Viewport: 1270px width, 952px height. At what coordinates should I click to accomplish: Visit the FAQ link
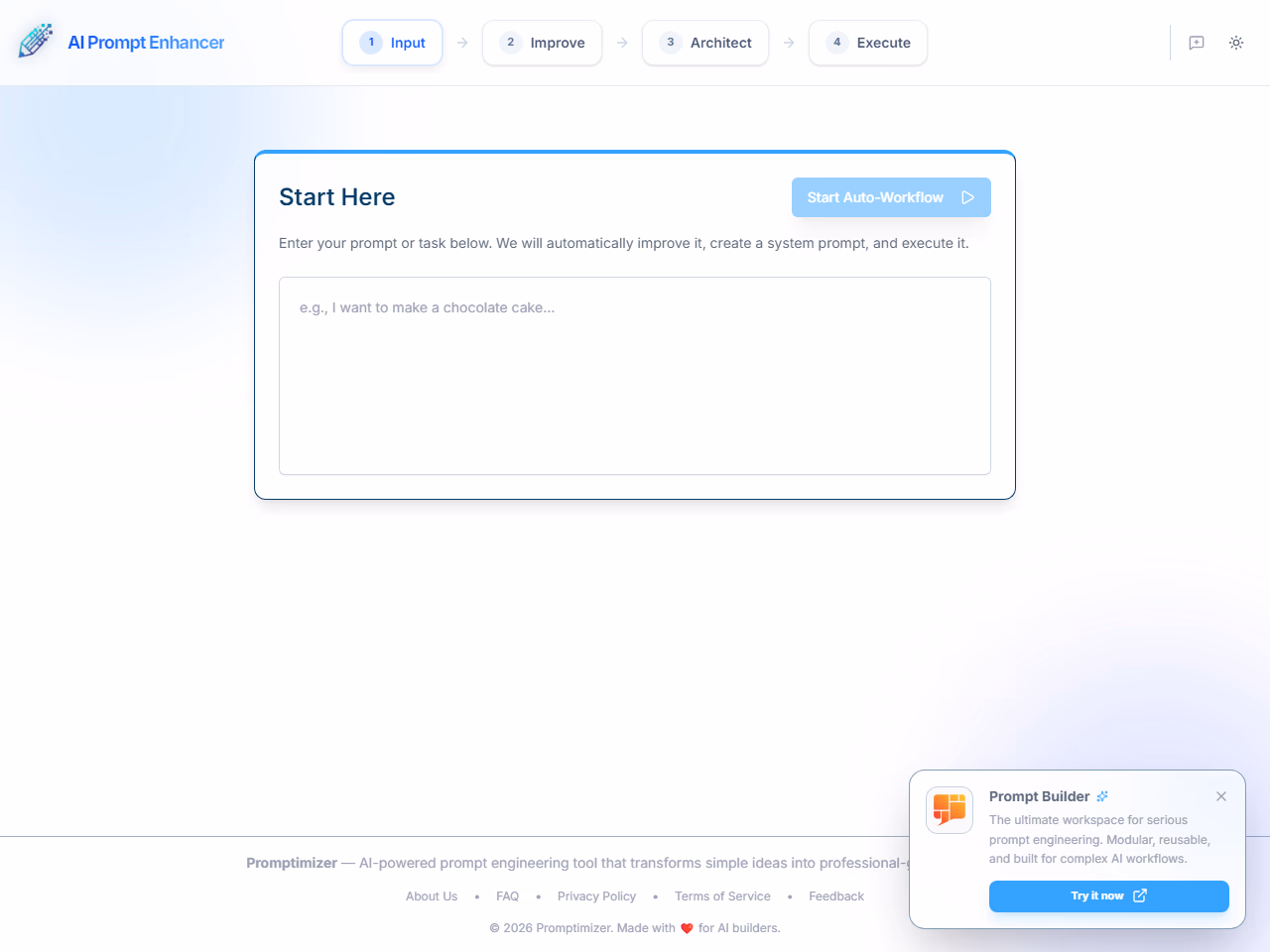pos(508,896)
